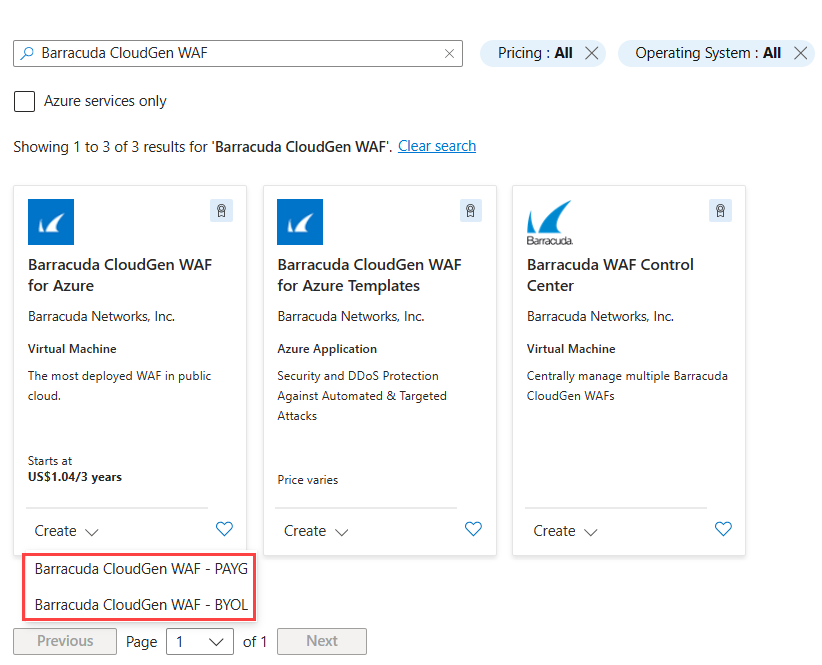This screenshot has width=822, height=665.
Task: Click 'Centrally manage multiple Barracuda CloudGen WAFs' description
Action: click(x=627, y=386)
